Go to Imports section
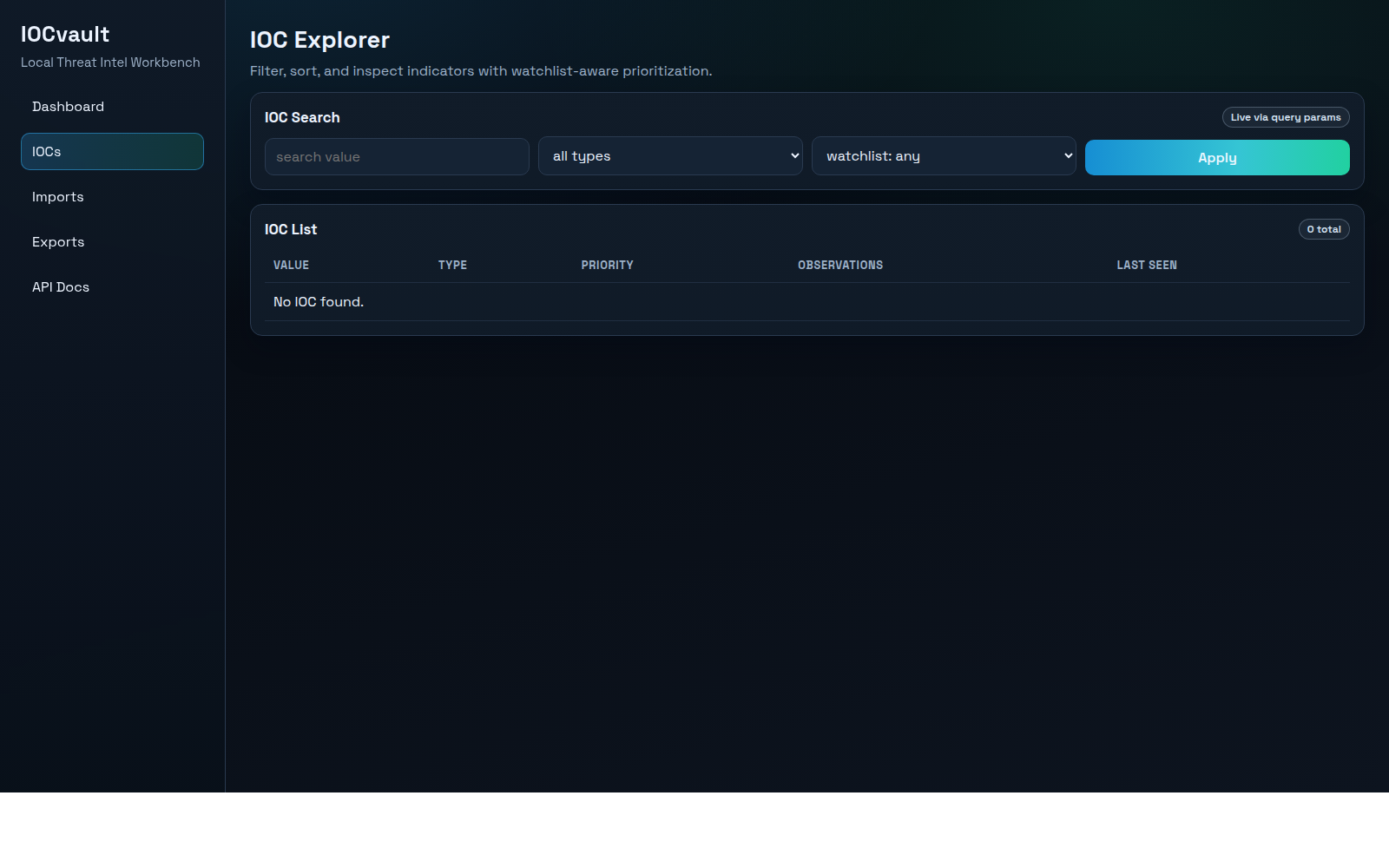This screenshot has height=868, width=1389. pos(112,197)
